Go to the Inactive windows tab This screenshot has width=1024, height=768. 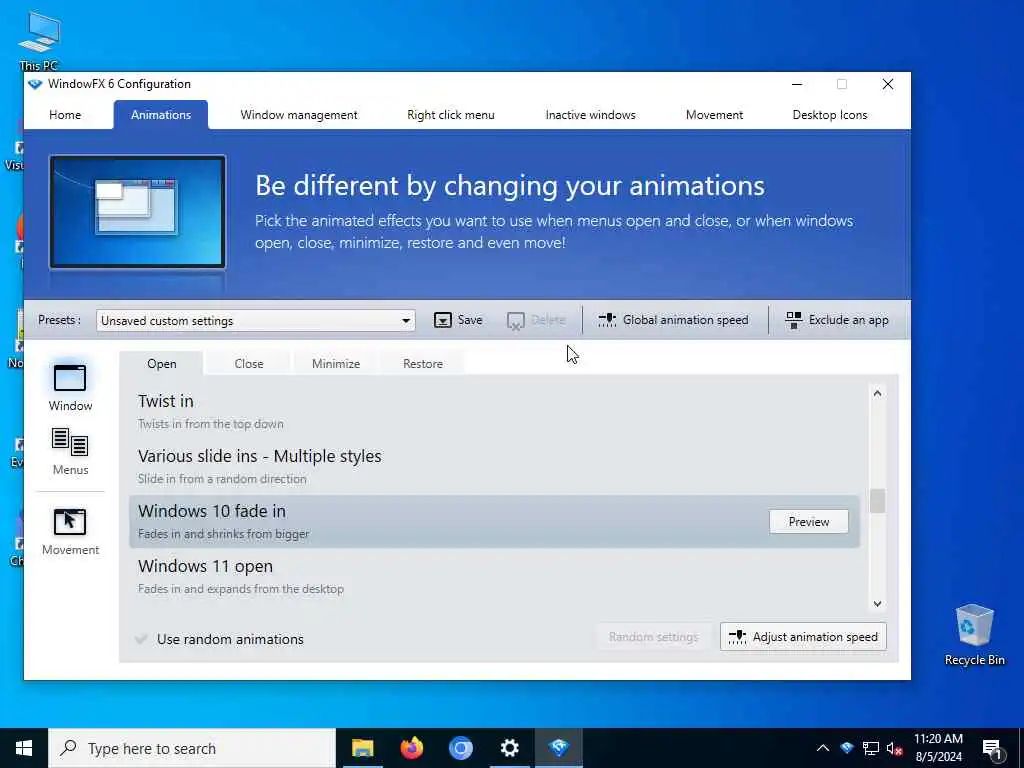pyautogui.click(x=590, y=115)
